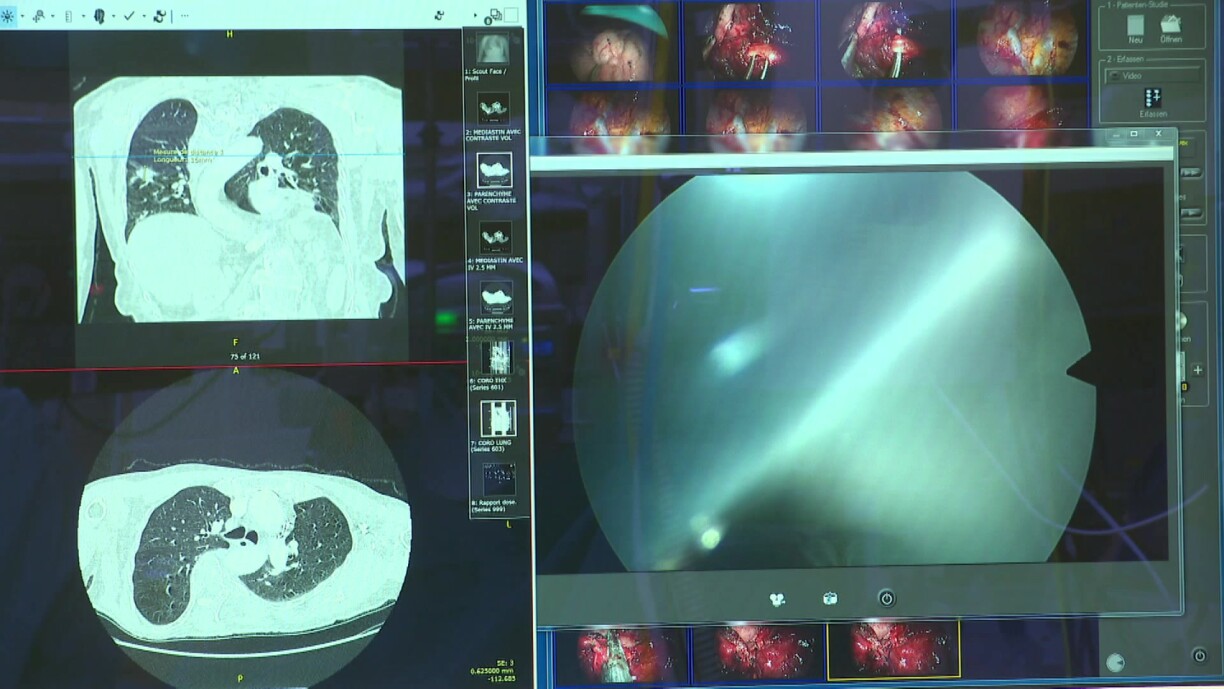
Task: Open the dropdown arrow beside brightness tool
Action: pos(23,17)
